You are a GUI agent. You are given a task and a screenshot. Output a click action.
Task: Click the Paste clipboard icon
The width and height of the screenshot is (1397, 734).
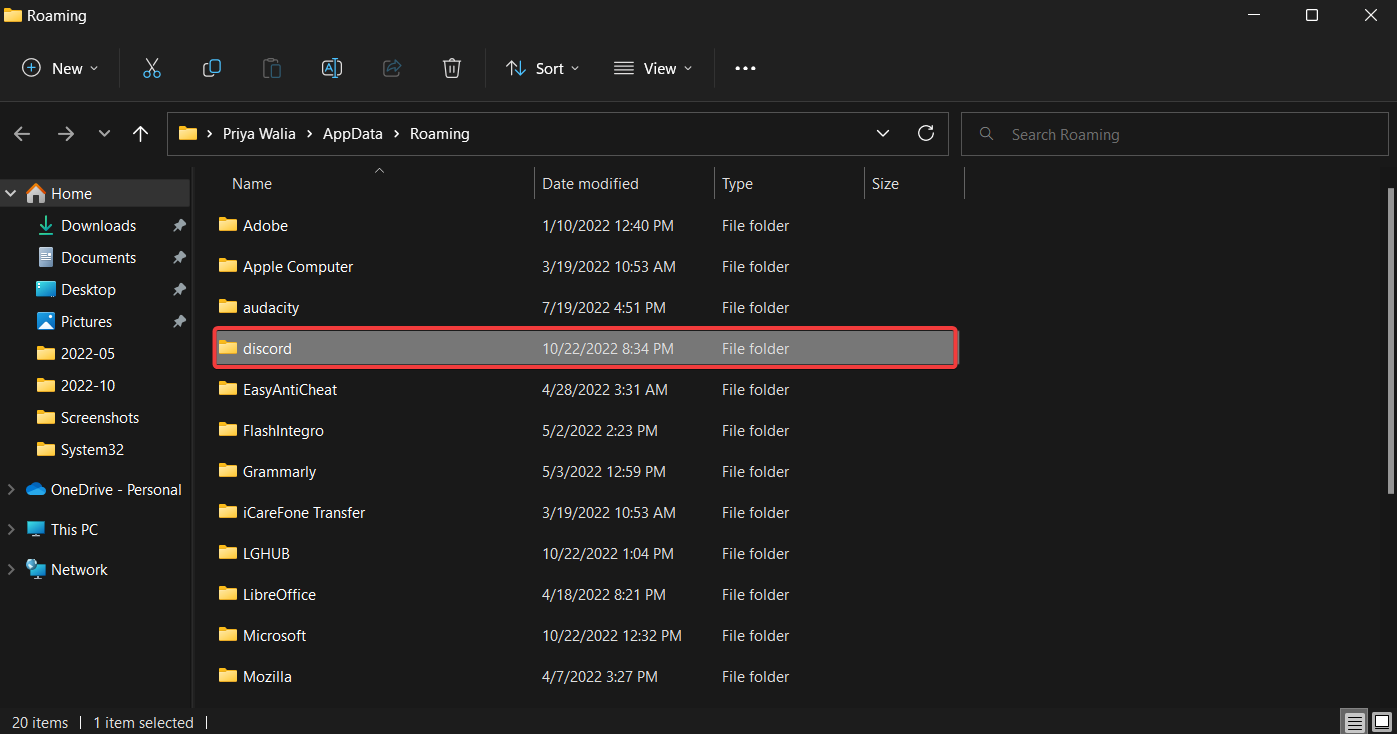click(x=272, y=68)
